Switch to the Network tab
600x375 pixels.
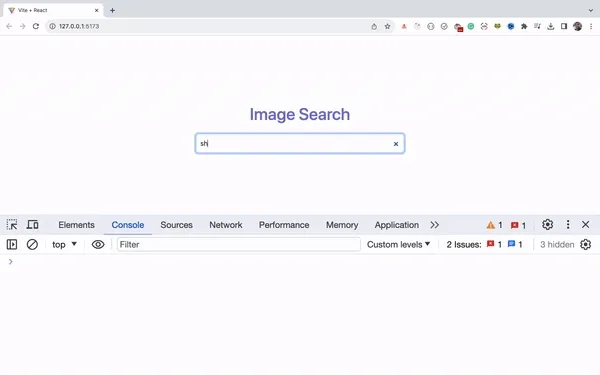pyautogui.click(x=226, y=225)
